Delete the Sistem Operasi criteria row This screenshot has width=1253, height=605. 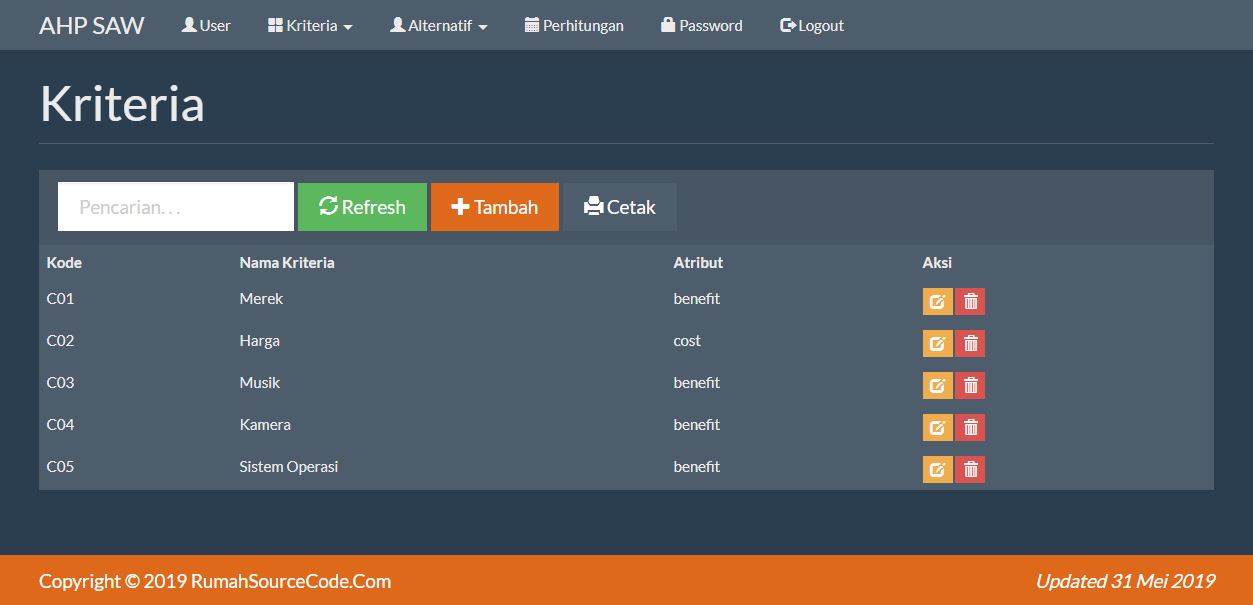pyautogui.click(x=970, y=469)
